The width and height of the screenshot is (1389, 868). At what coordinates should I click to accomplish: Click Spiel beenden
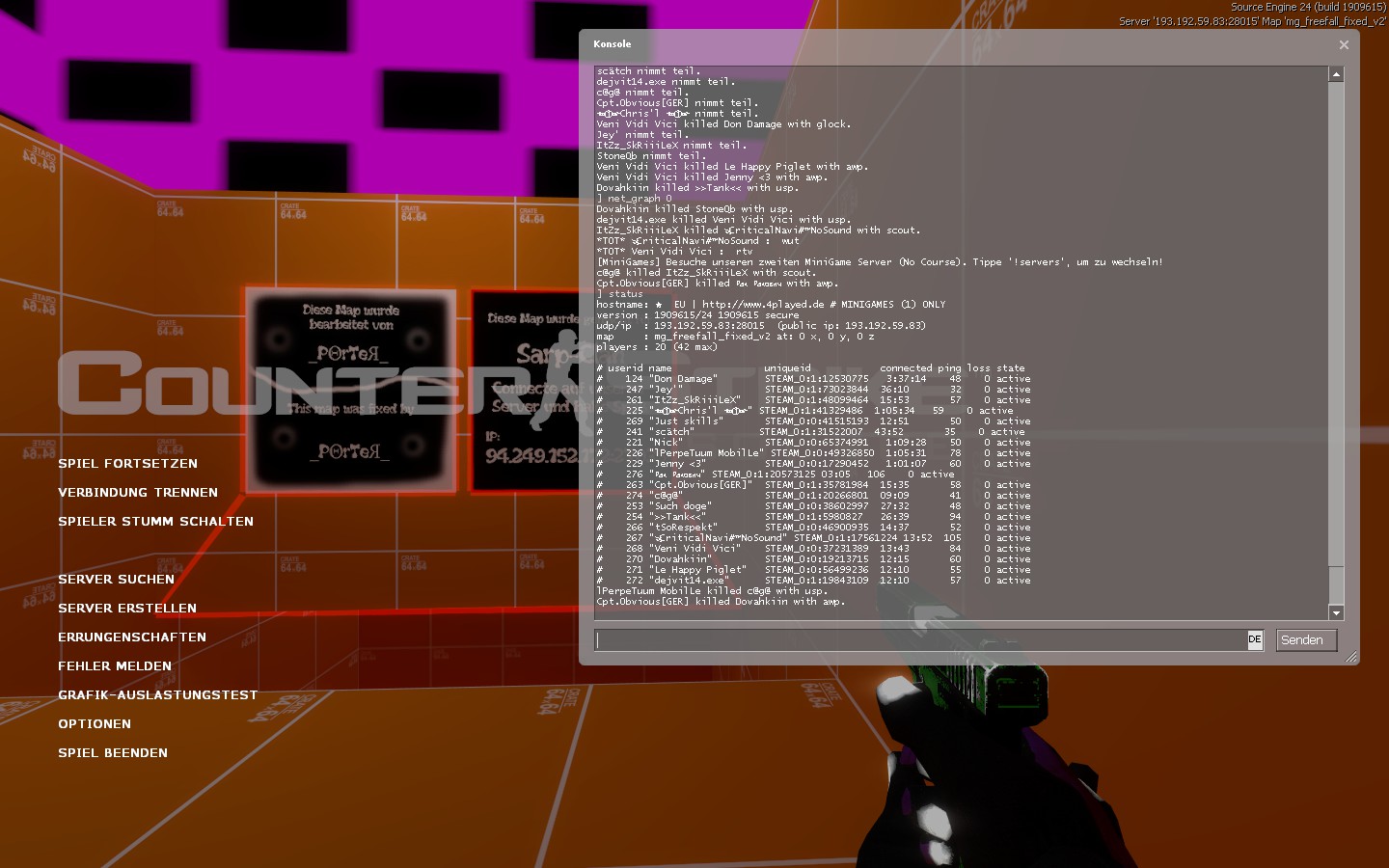pyautogui.click(x=113, y=753)
